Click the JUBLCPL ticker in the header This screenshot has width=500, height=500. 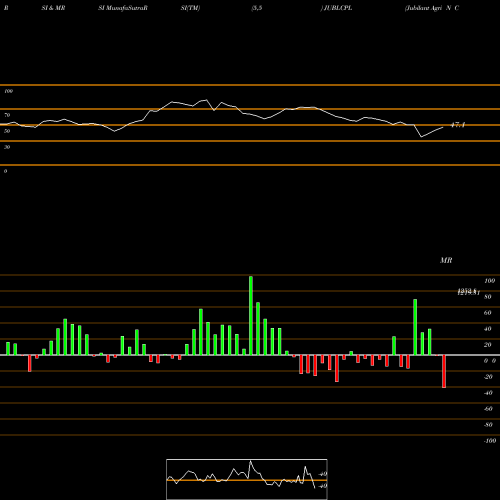pos(338,8)
